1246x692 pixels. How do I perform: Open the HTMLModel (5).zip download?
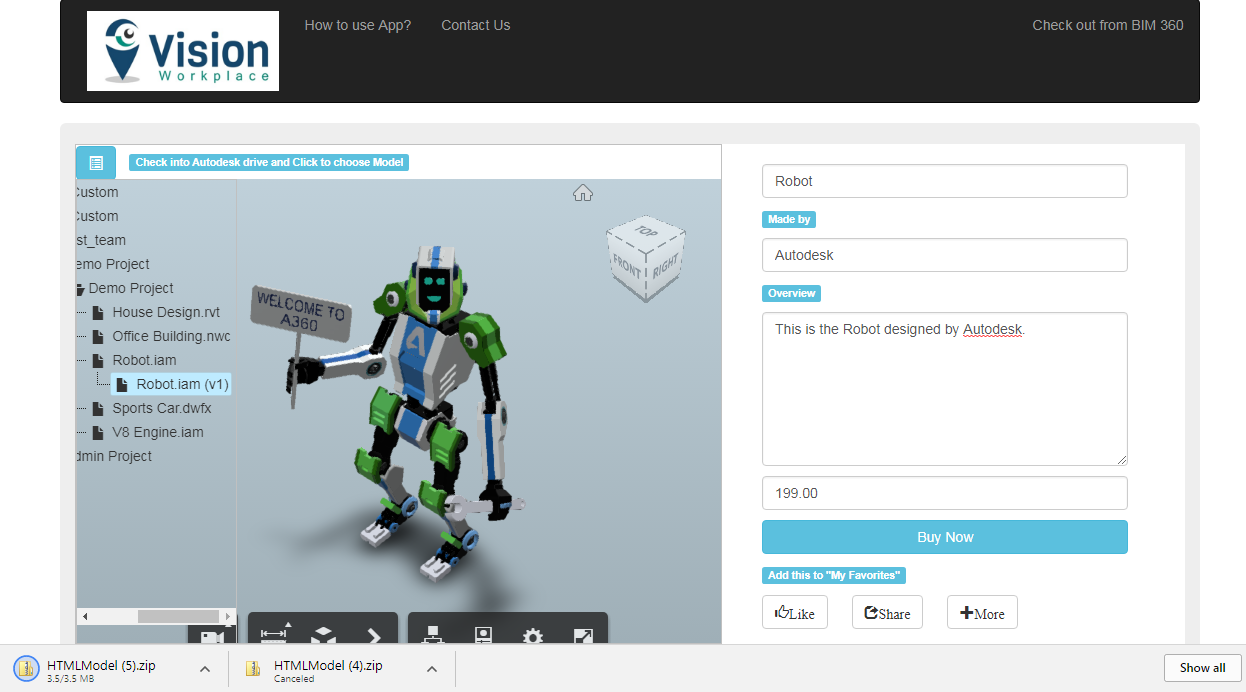pos(100,669)
